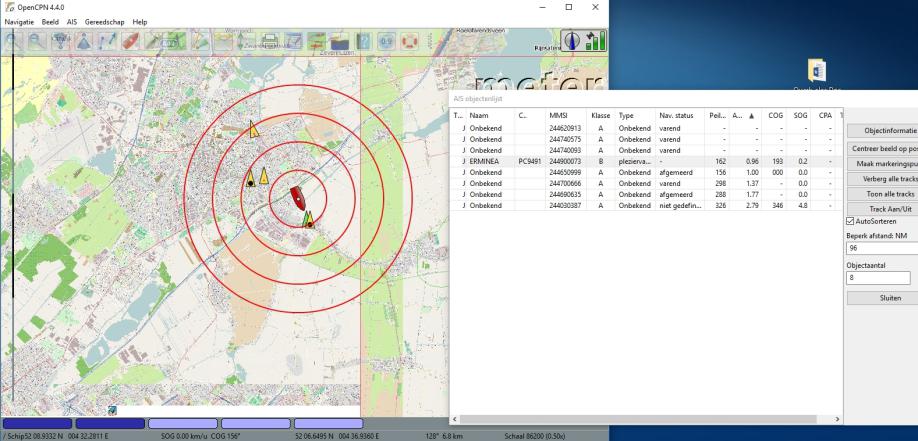Select the red own-ship symbol on chart
This screenshot has width=918, height=441.
click(x=297, y=198)
